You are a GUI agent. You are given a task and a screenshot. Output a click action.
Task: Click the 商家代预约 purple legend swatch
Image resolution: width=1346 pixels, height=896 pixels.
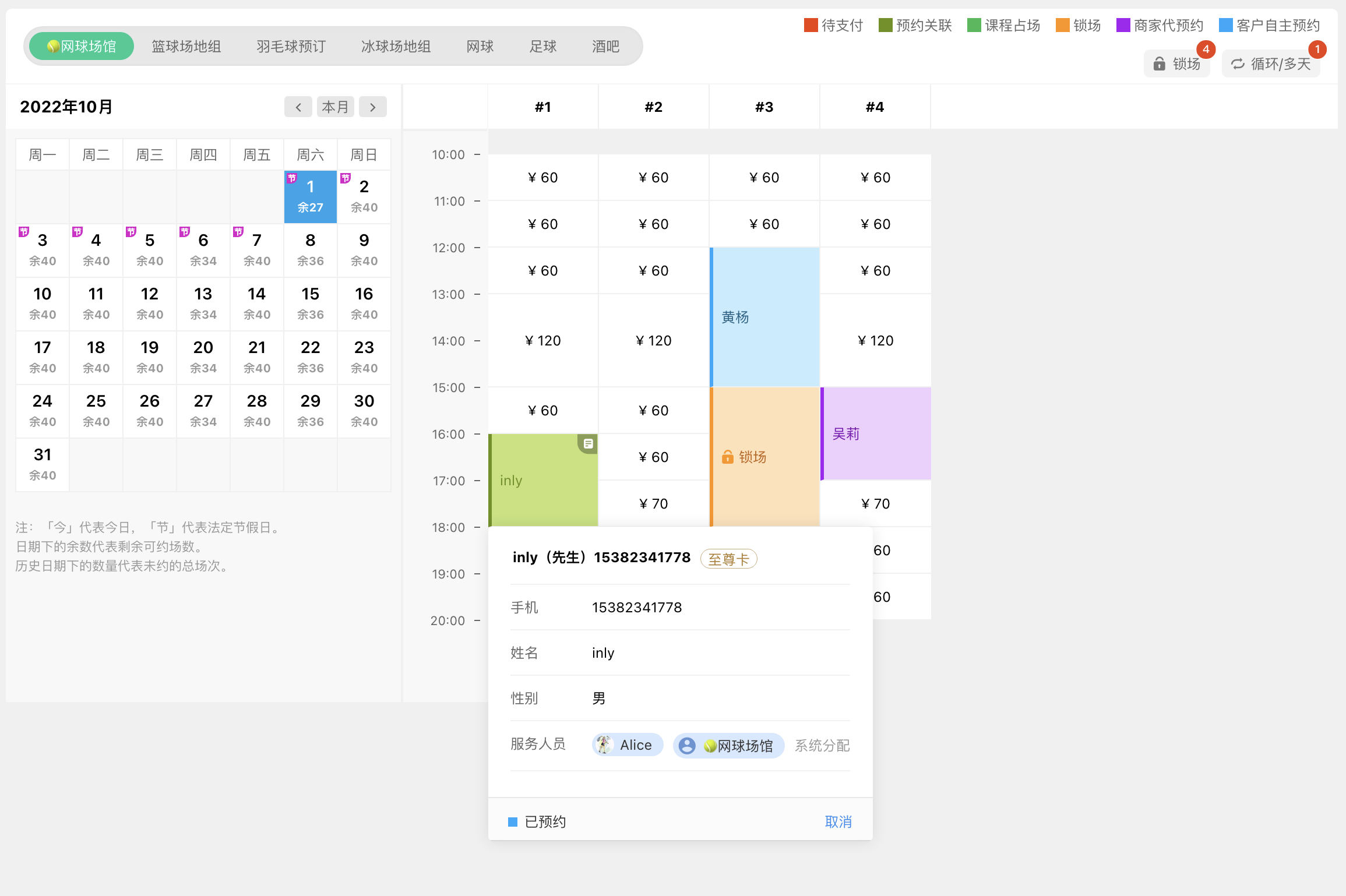[1123, 25]
